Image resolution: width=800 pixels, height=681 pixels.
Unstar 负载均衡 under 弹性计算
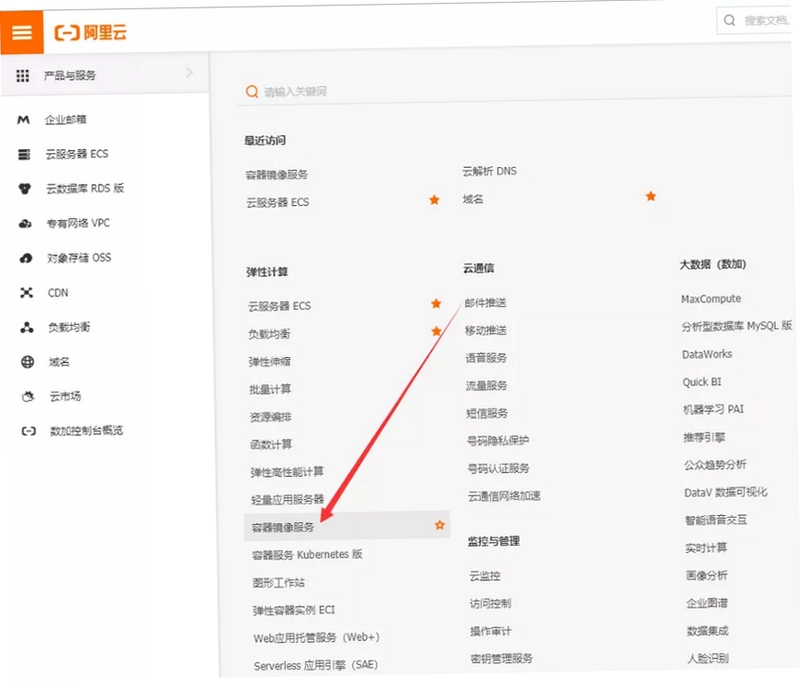coord(436,332)
